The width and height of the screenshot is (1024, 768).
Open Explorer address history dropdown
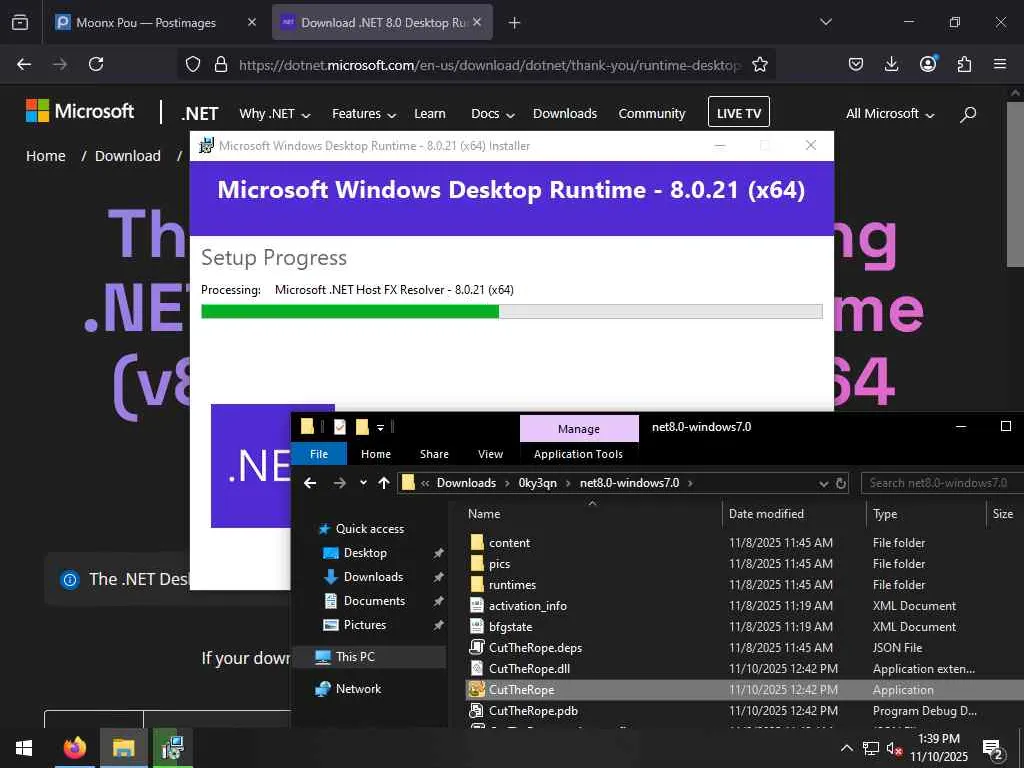[824, 483]
